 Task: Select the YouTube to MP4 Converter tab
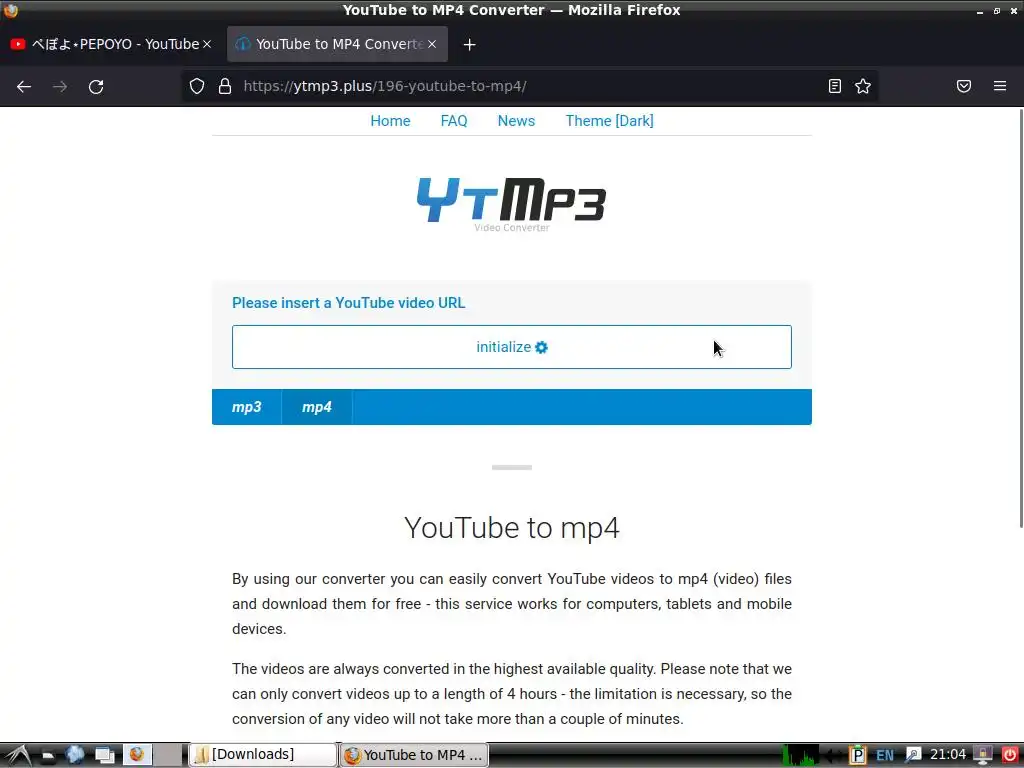click(x=337, y=44)
